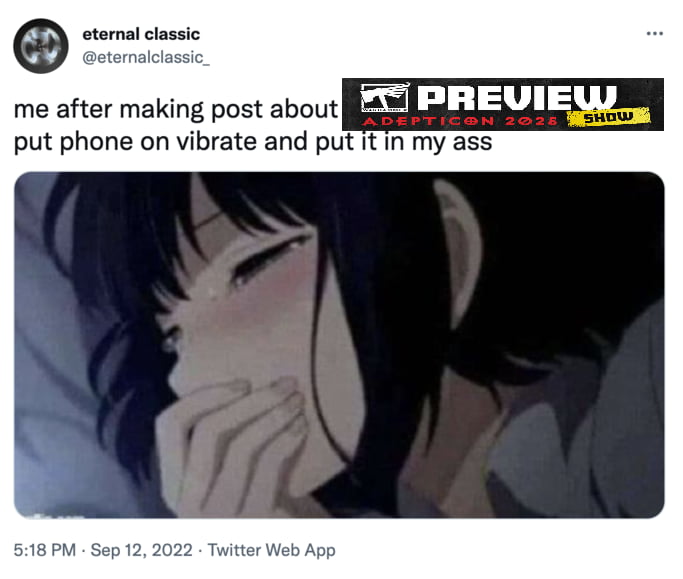This screenshot has height=579, width=683.
Task: Open the @eternalclassic_ handle link
Action: (146, 58)
